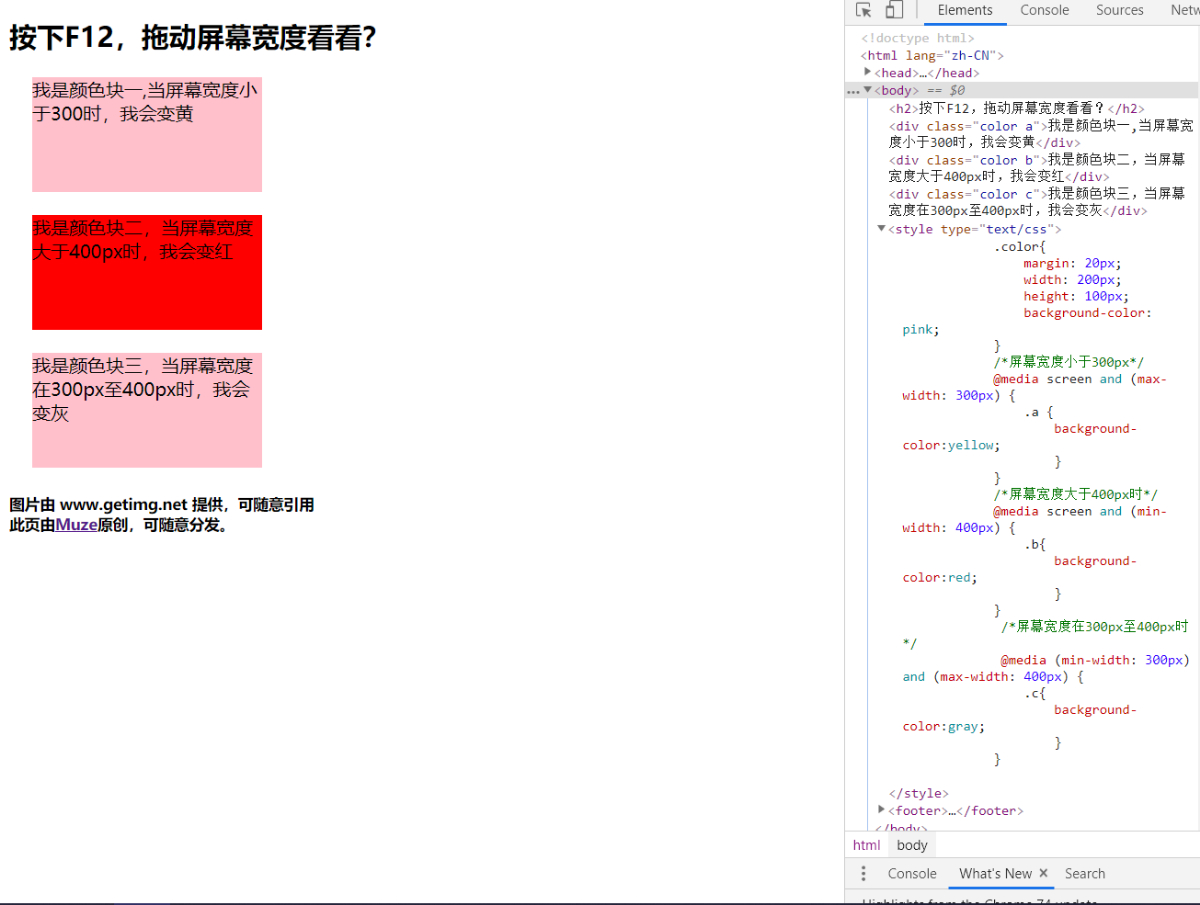The width and height of the screenshot is (1200, 905).
Task: Close the What's New drawer tab
Action: coord(1043,873)
